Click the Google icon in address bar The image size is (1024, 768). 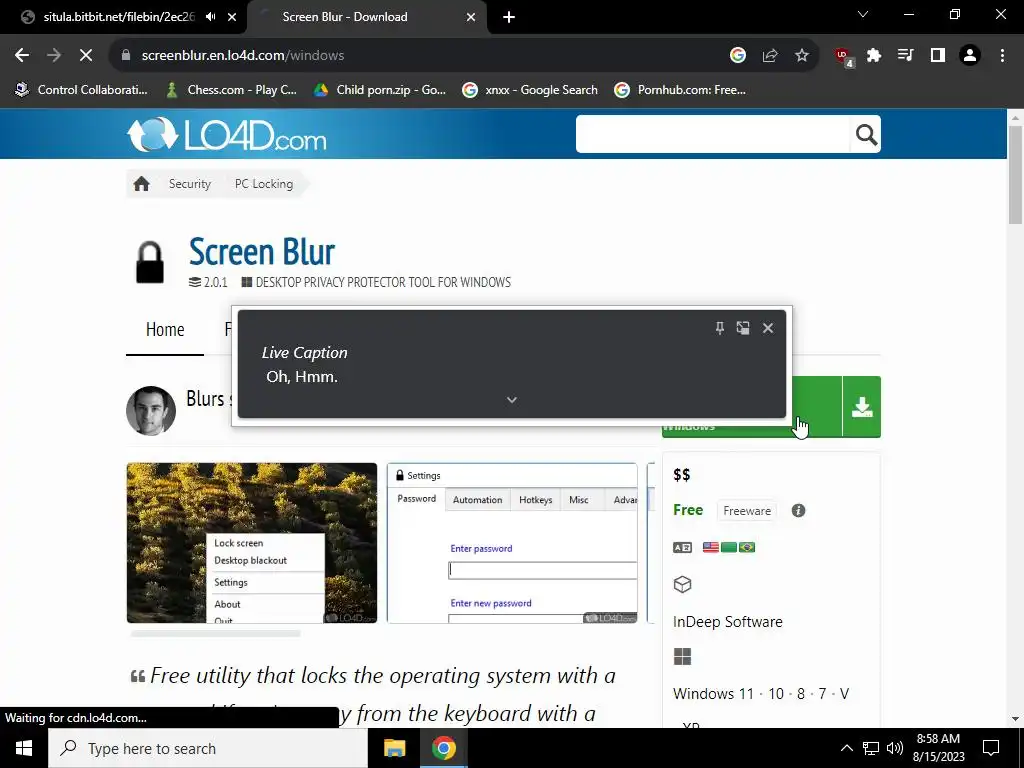click(738, 56)
